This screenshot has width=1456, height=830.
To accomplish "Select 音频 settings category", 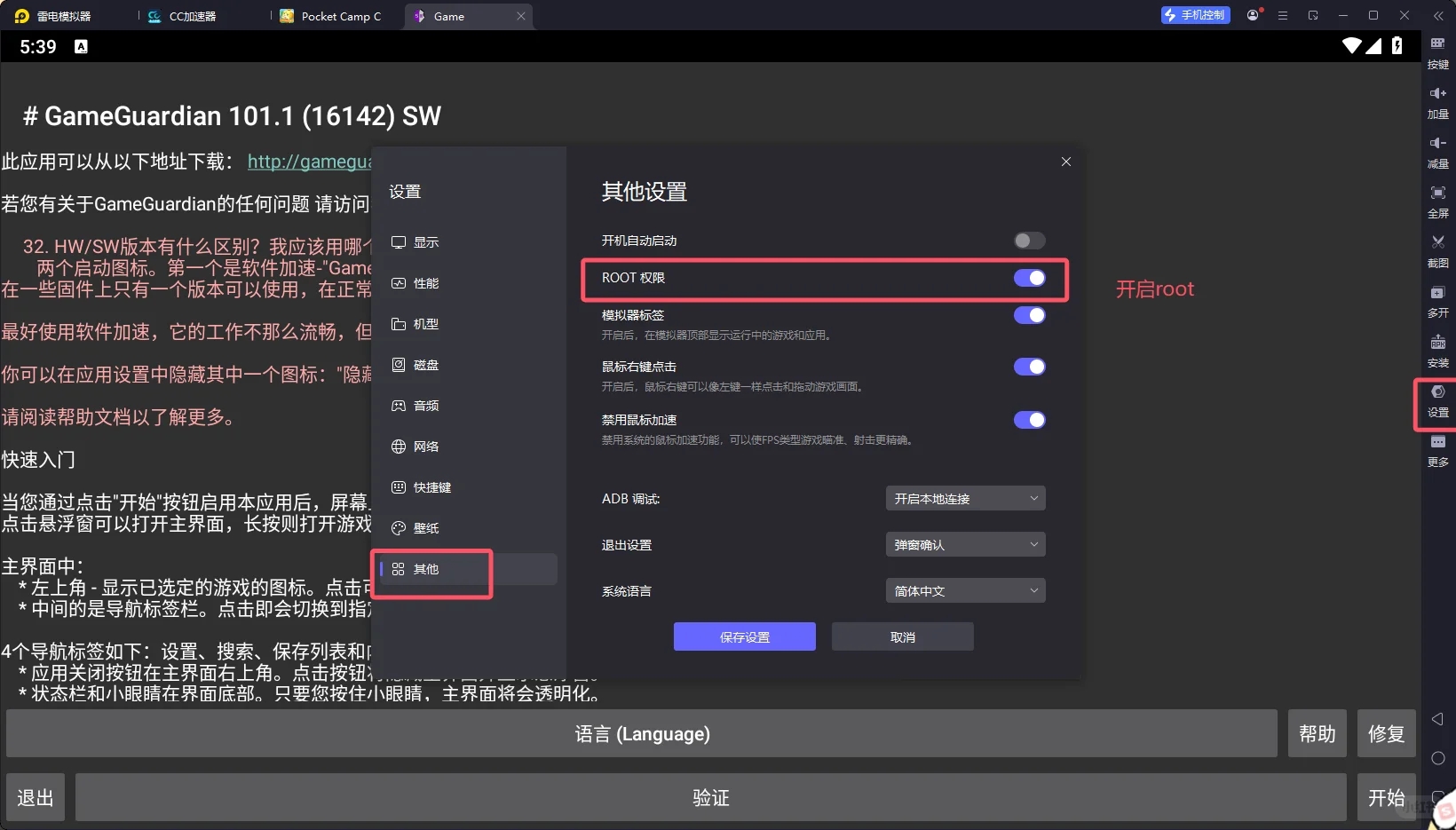I will pos(469,406).
